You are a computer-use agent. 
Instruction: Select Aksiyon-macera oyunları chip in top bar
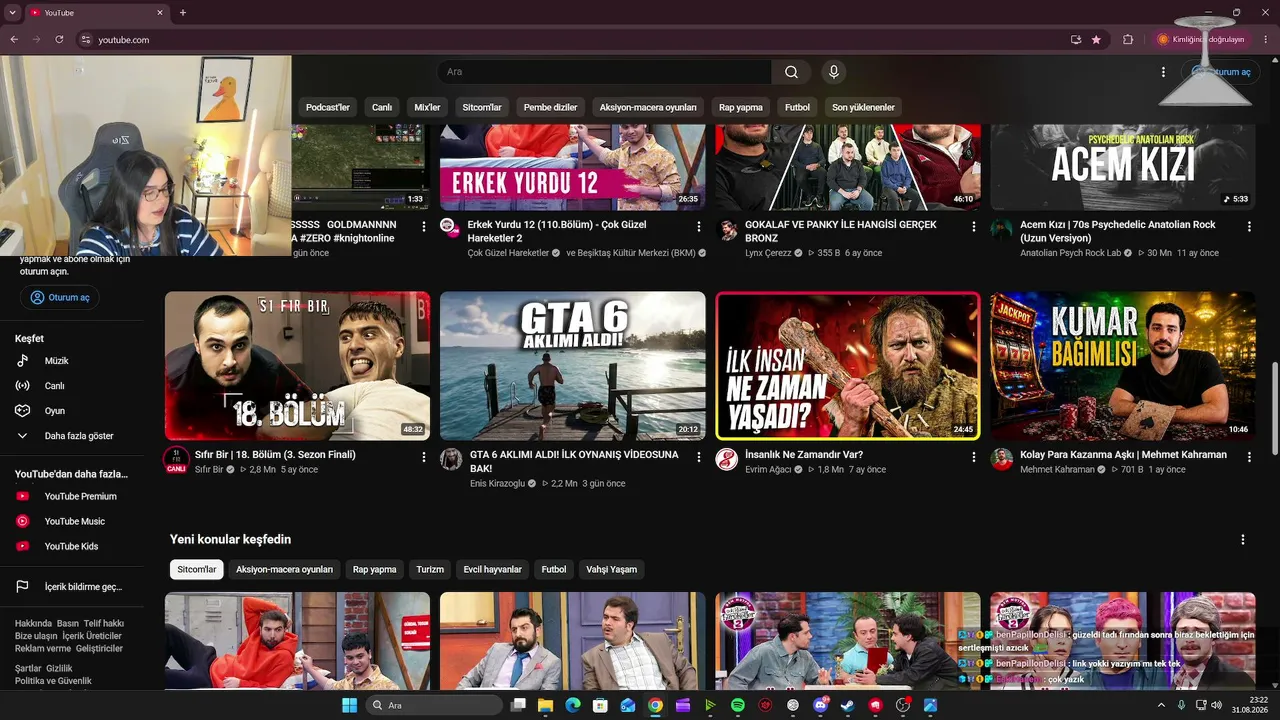[648, 107]
